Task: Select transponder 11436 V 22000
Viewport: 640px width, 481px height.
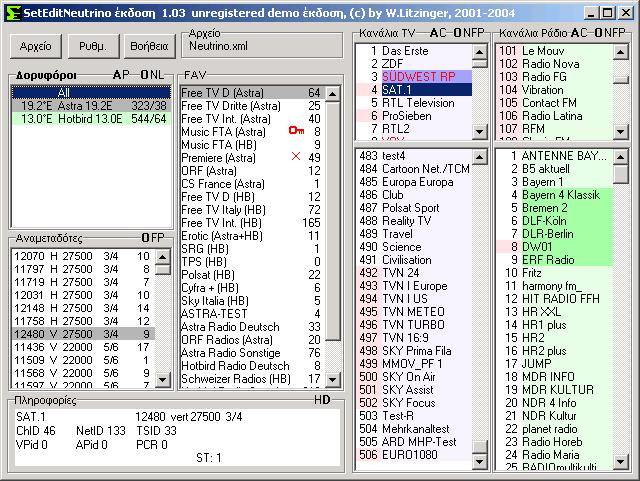Action: [x=83, y=347]
